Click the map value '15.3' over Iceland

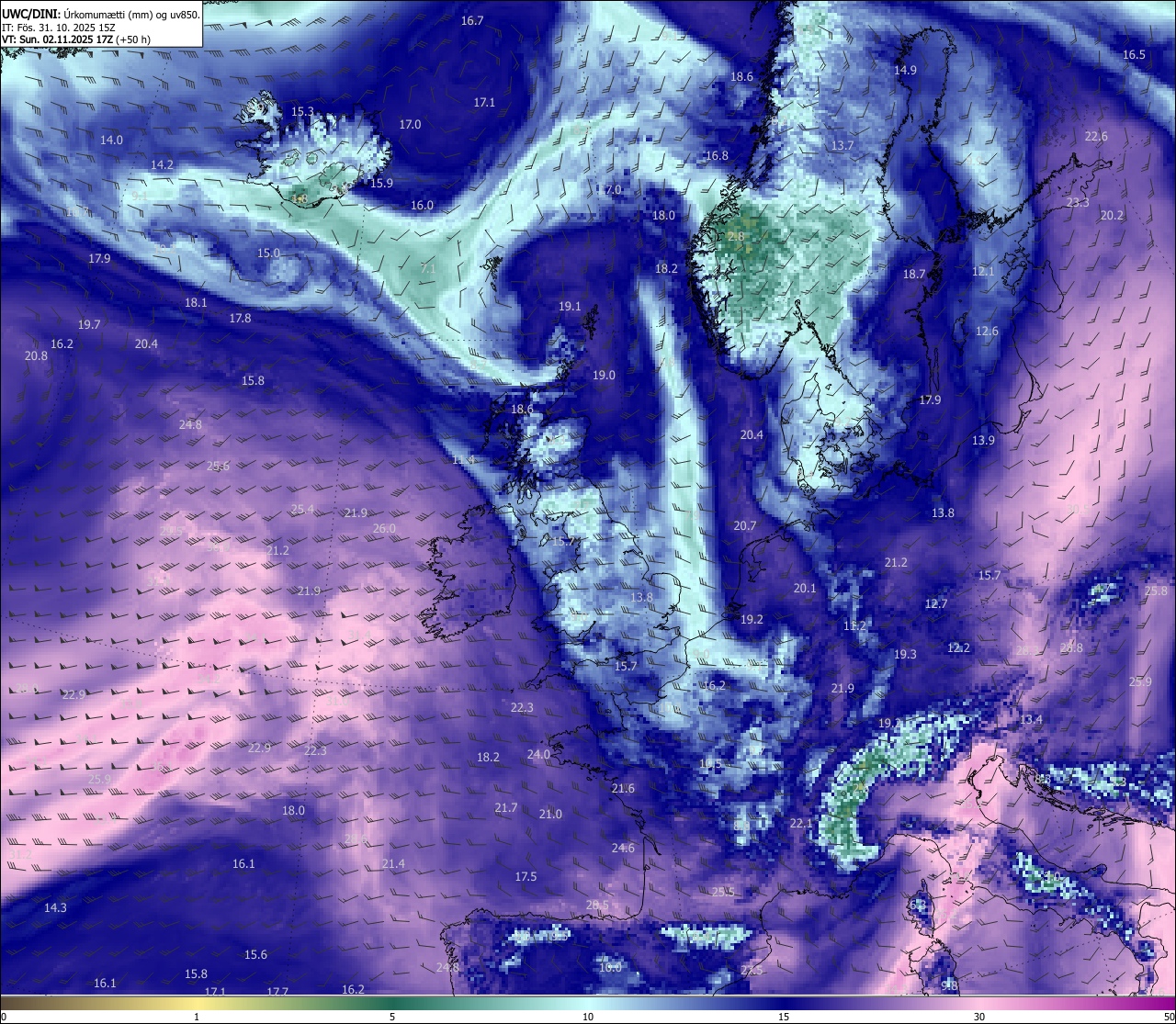tap(302, 111)
